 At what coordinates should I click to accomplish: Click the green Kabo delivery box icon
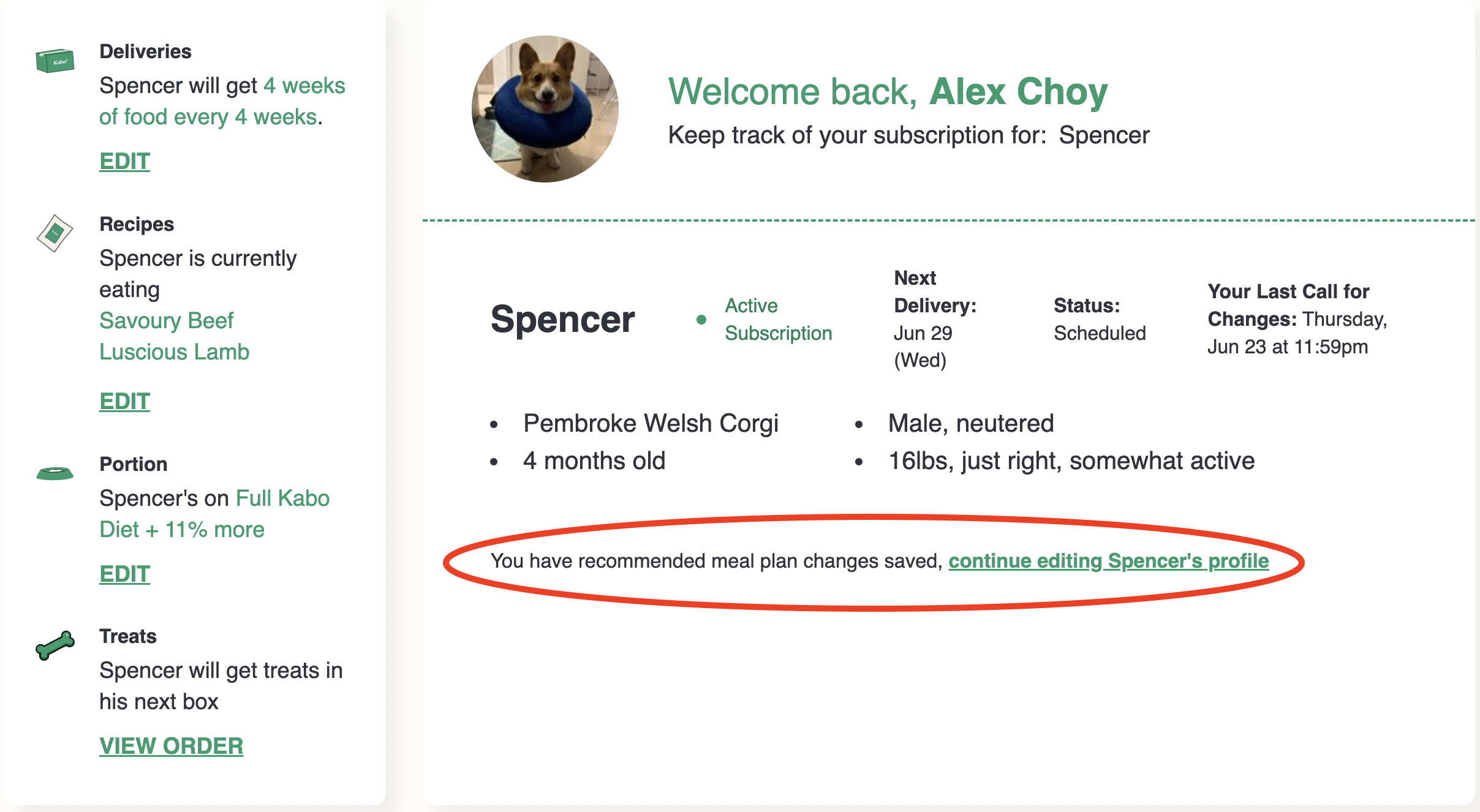click(55, 61)
